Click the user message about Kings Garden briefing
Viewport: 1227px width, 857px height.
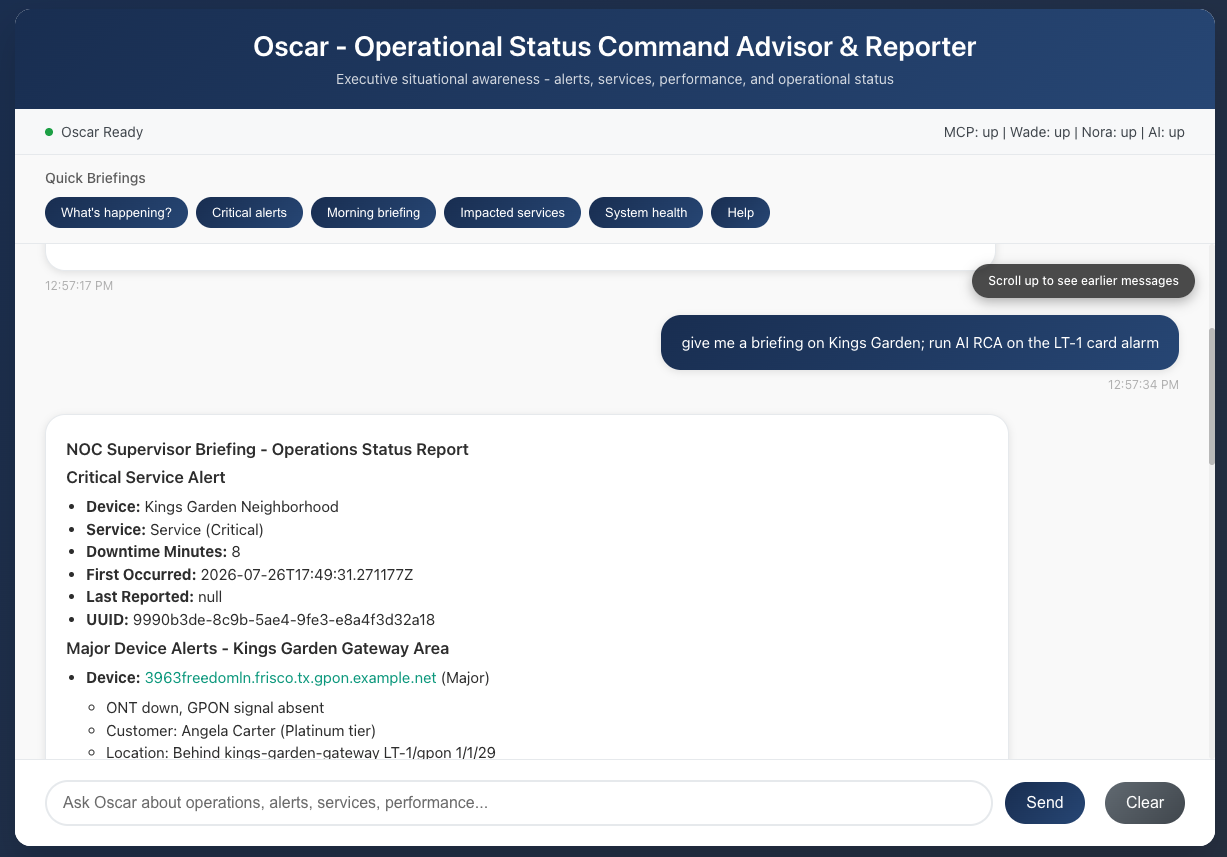(x=920, y=343)
